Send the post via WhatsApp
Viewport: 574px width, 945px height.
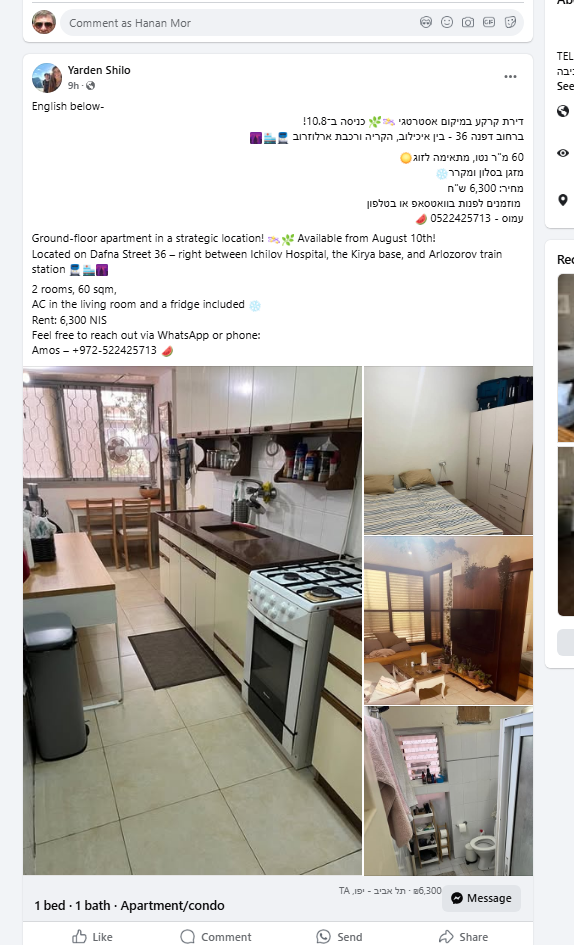pyautogui.click(x=339, y=936)
